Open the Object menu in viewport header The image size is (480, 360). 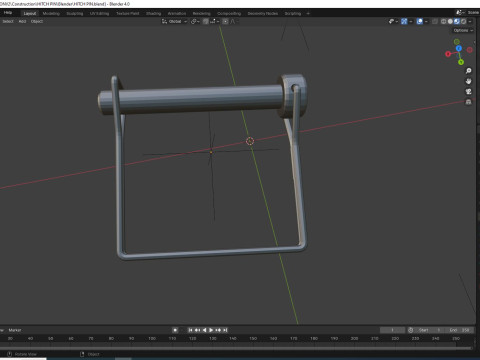pyautogui.click(x=37, y=21)
